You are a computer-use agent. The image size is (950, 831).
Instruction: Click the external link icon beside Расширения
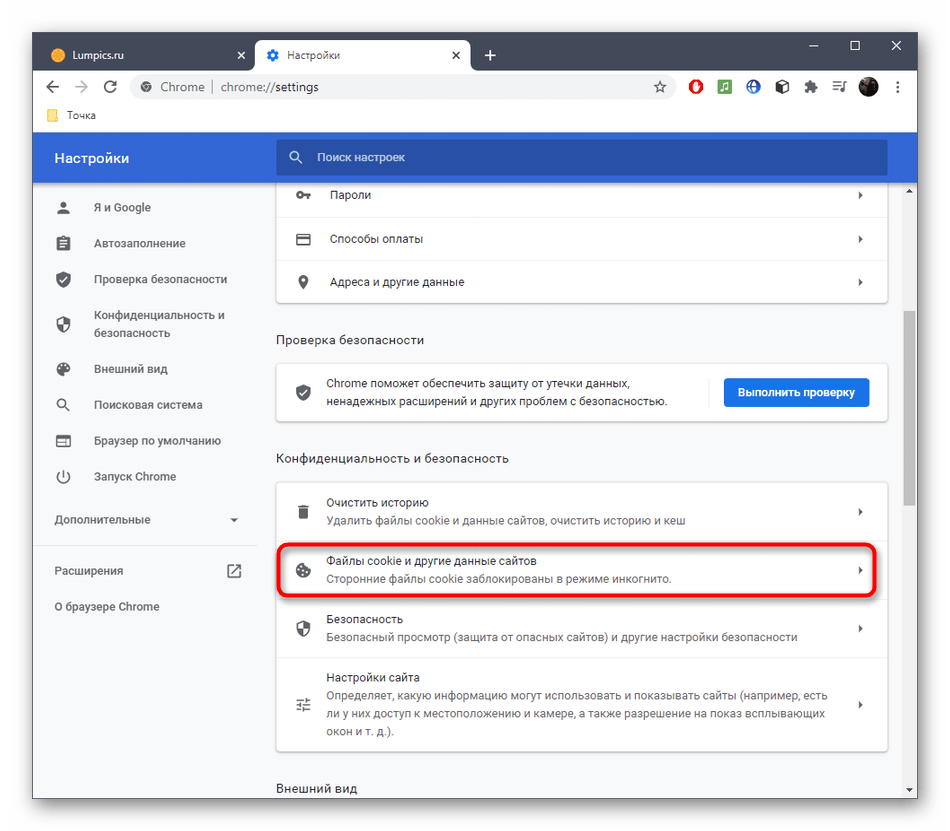pyautogui.click(x=234, y=571)
